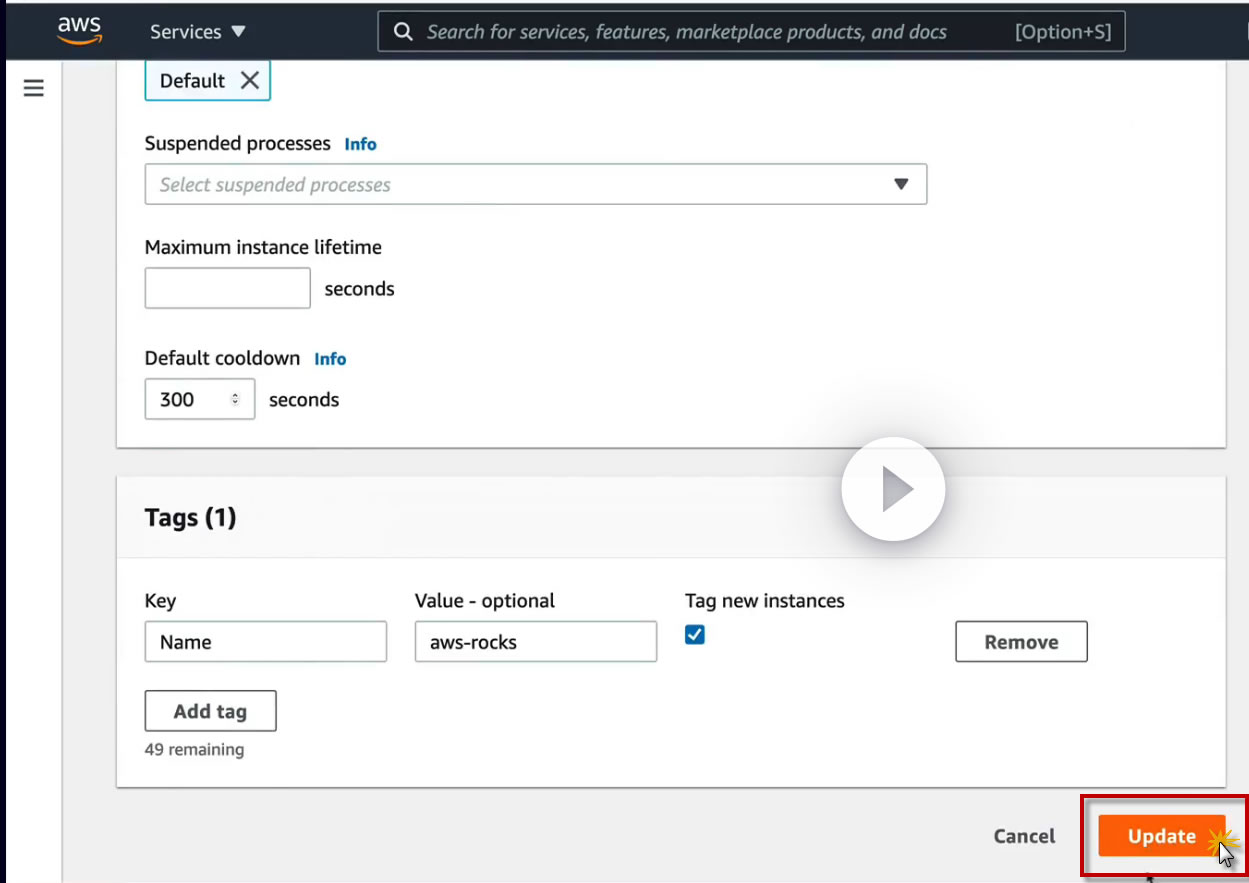Screen dimensions: 1249x883
Task: Open the hamburger side navigation menu
Action: point(34,88)
